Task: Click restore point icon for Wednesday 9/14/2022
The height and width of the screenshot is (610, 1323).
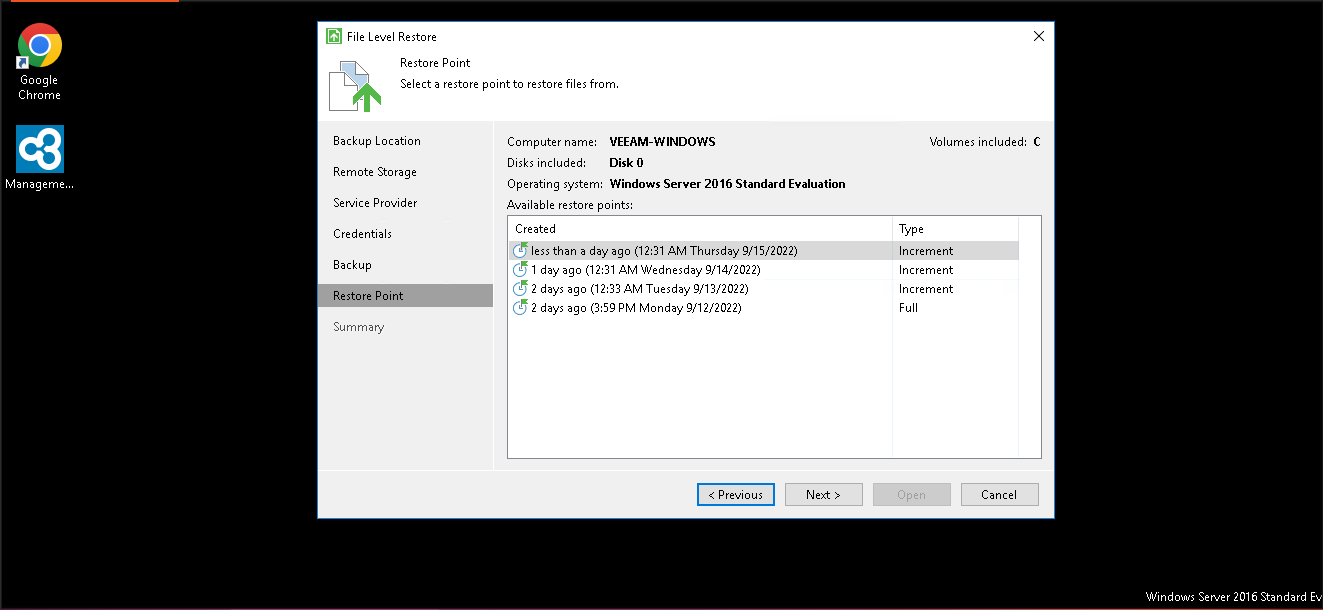Action: (x=520, y=270)
